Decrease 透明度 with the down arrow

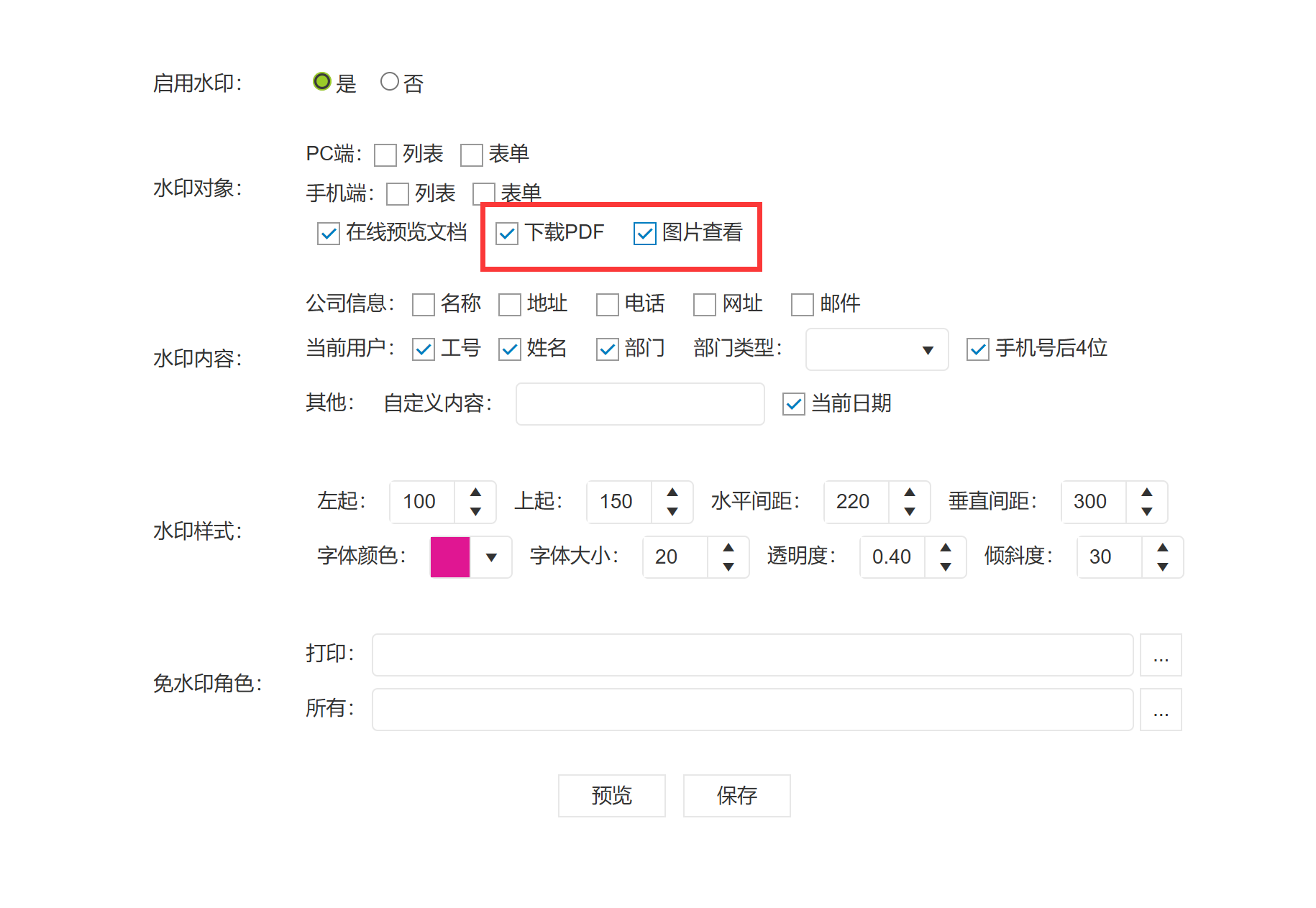pyautogui.click(x=946, y=567)
